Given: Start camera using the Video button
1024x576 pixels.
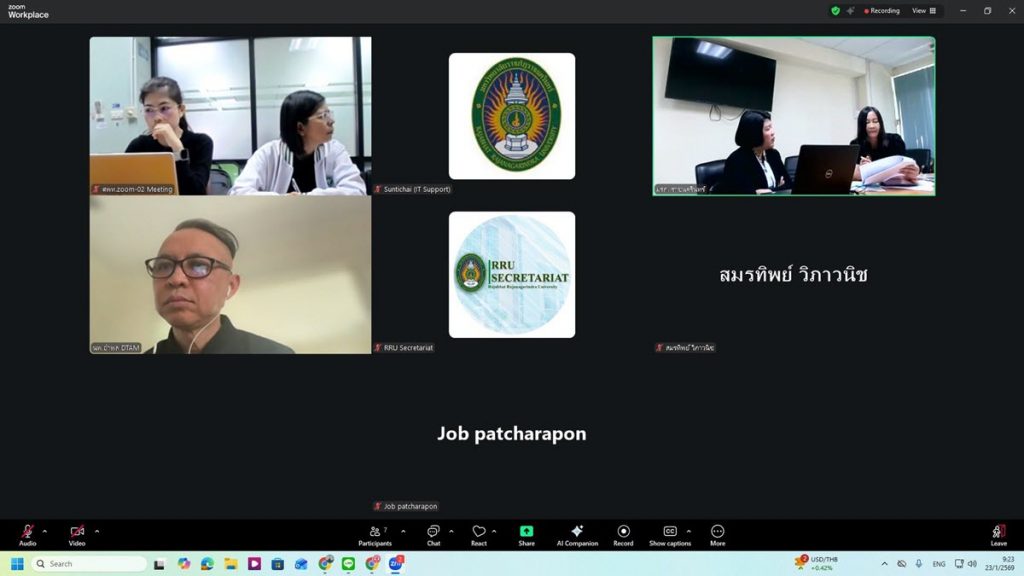Looking at the screenshot, I should click(x=77, y=533).
